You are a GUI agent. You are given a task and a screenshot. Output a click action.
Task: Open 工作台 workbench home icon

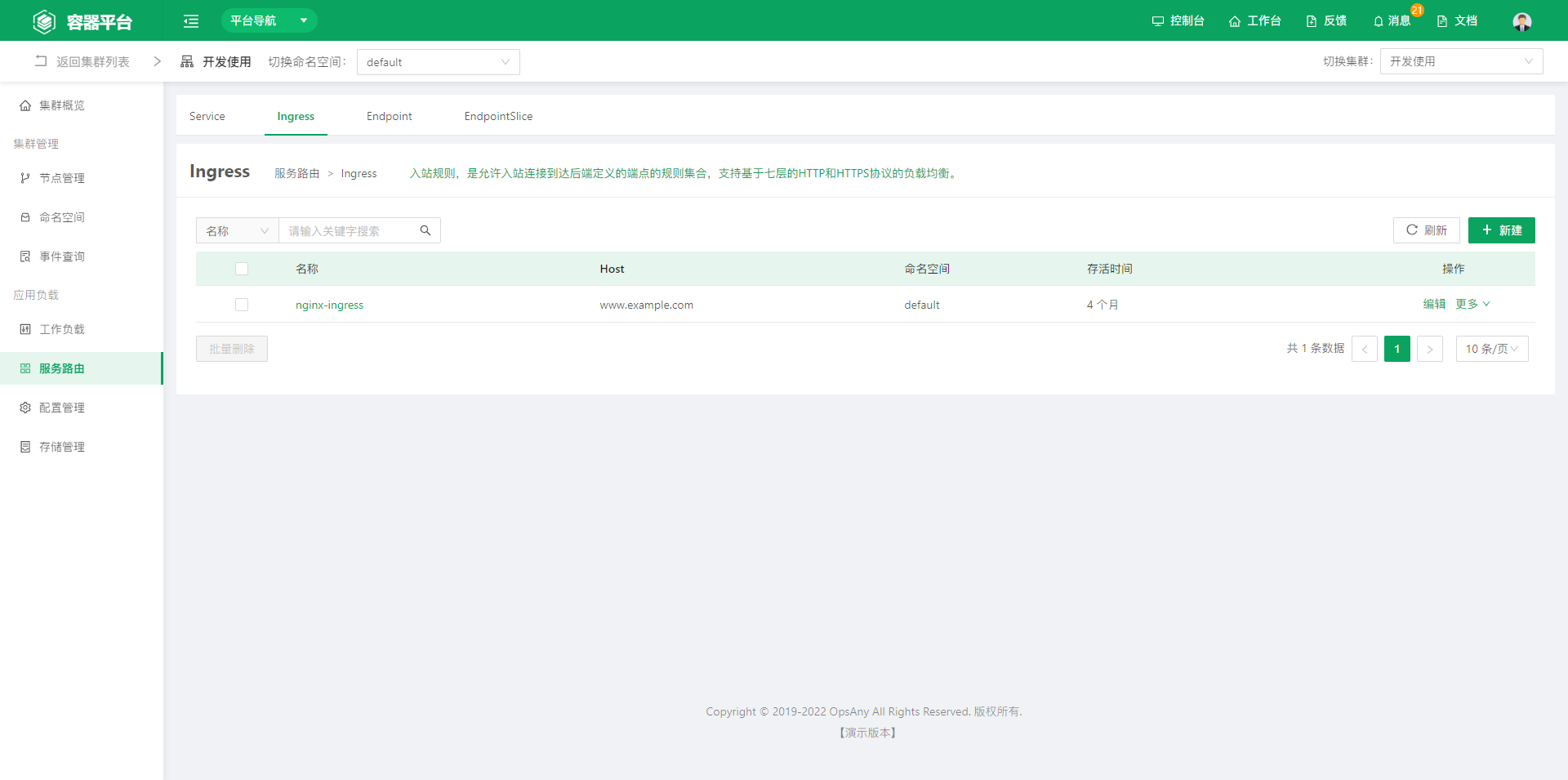[x=1234, y=21]
